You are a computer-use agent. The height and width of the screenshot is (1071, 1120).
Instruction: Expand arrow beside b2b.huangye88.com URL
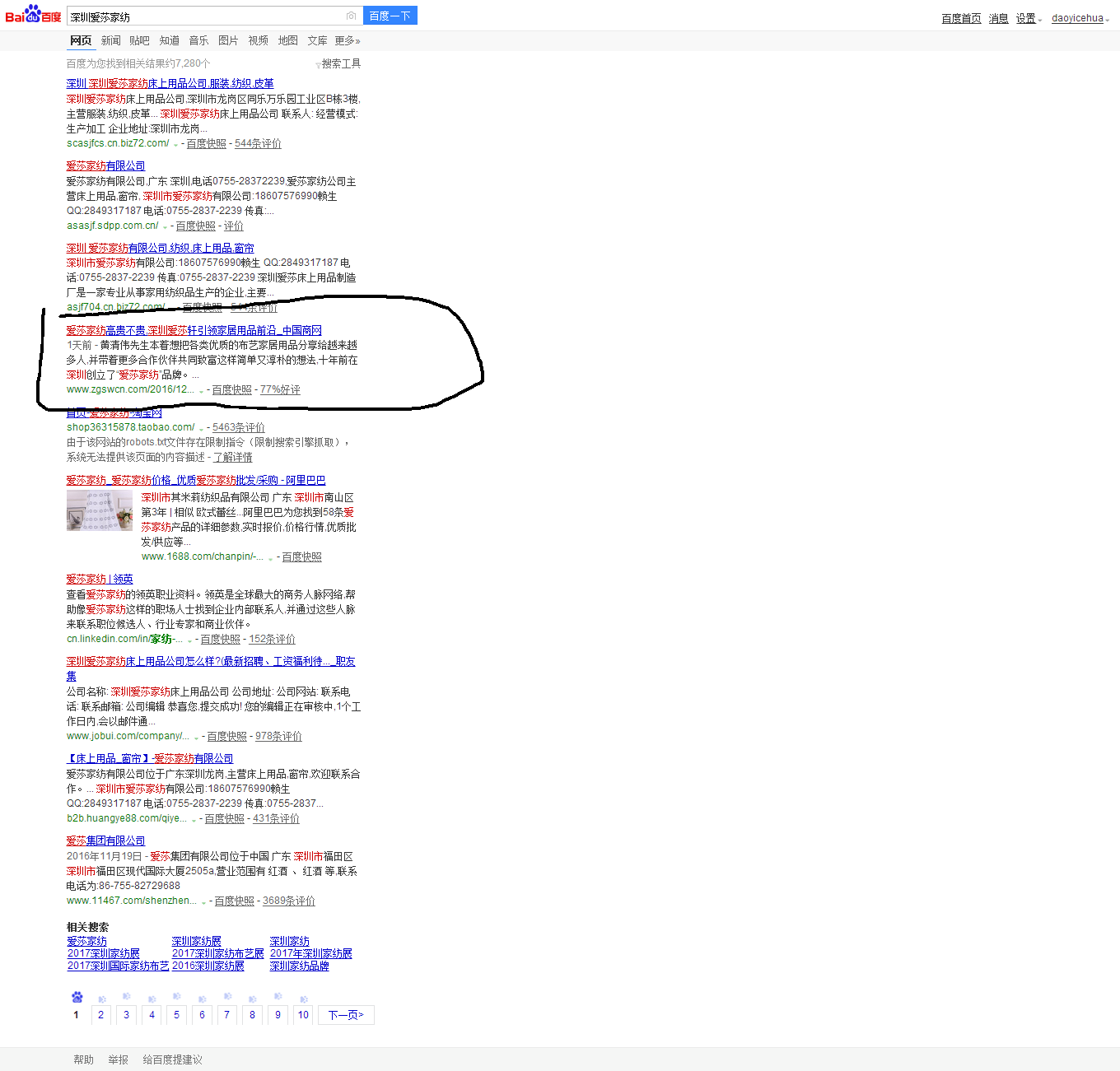click(194, 821)
